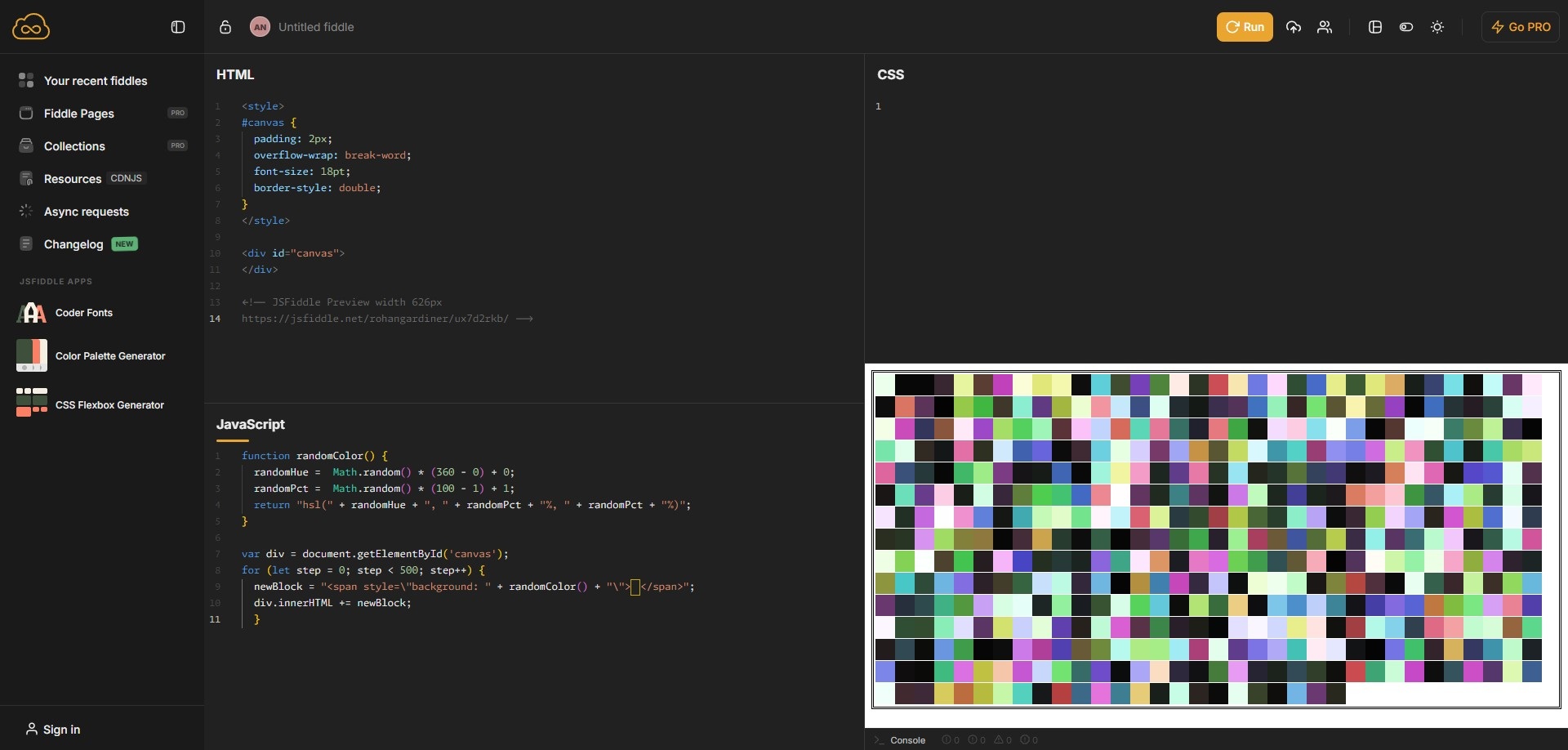Click the CSS panel title
This screenshot has height=750, width=1568.
point(890,74)
